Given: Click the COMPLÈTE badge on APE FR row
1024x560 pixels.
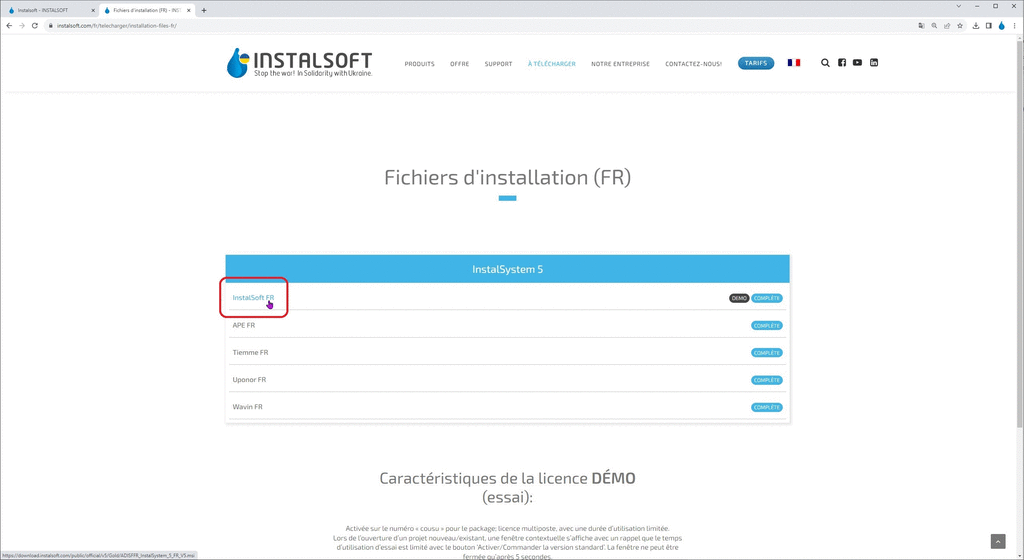Looking at the screenshot, I should 767,326.
